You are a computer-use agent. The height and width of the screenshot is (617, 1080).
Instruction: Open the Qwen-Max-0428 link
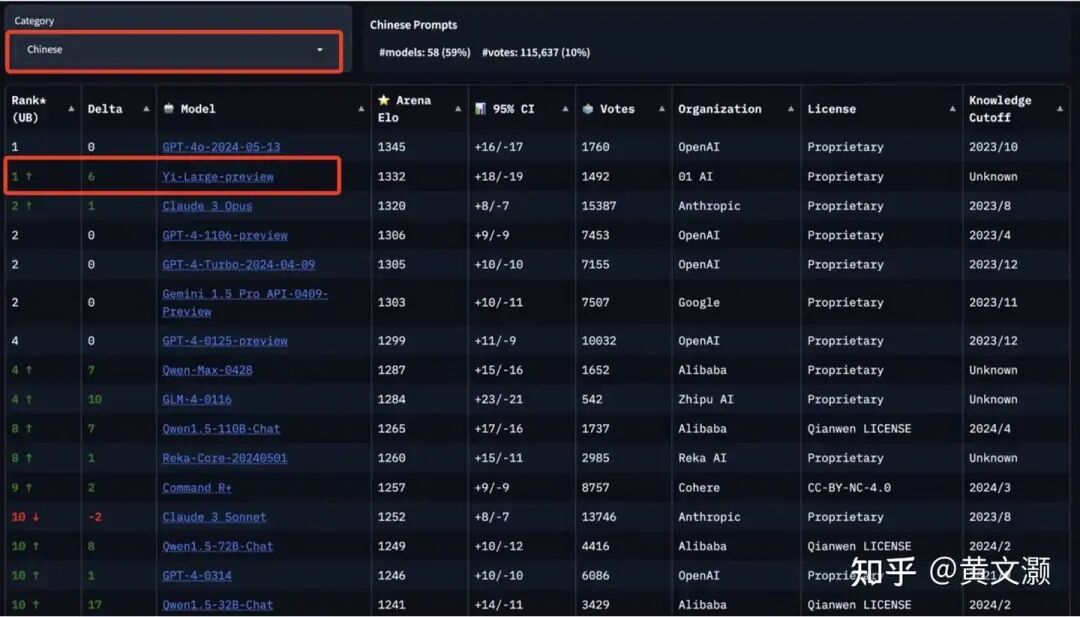(207, 370)
